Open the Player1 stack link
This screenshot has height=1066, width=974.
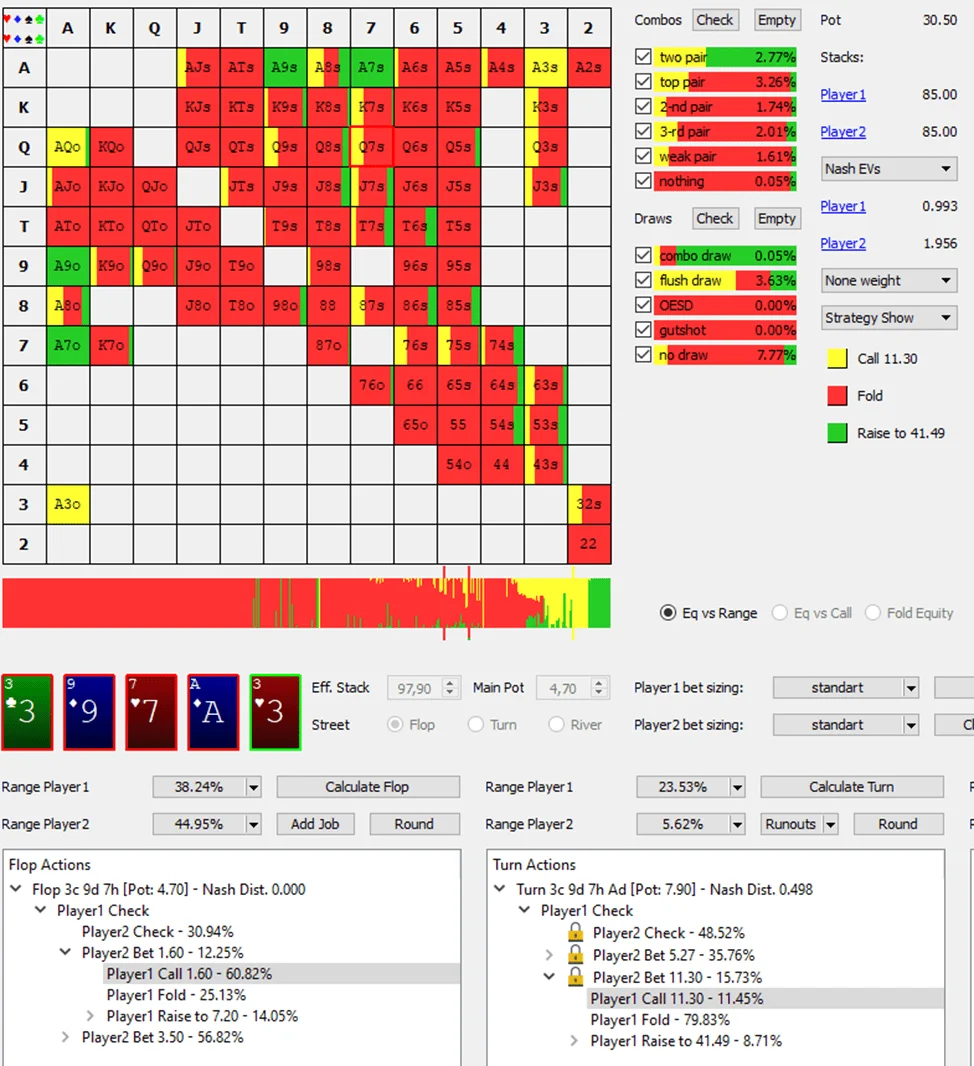843,95
